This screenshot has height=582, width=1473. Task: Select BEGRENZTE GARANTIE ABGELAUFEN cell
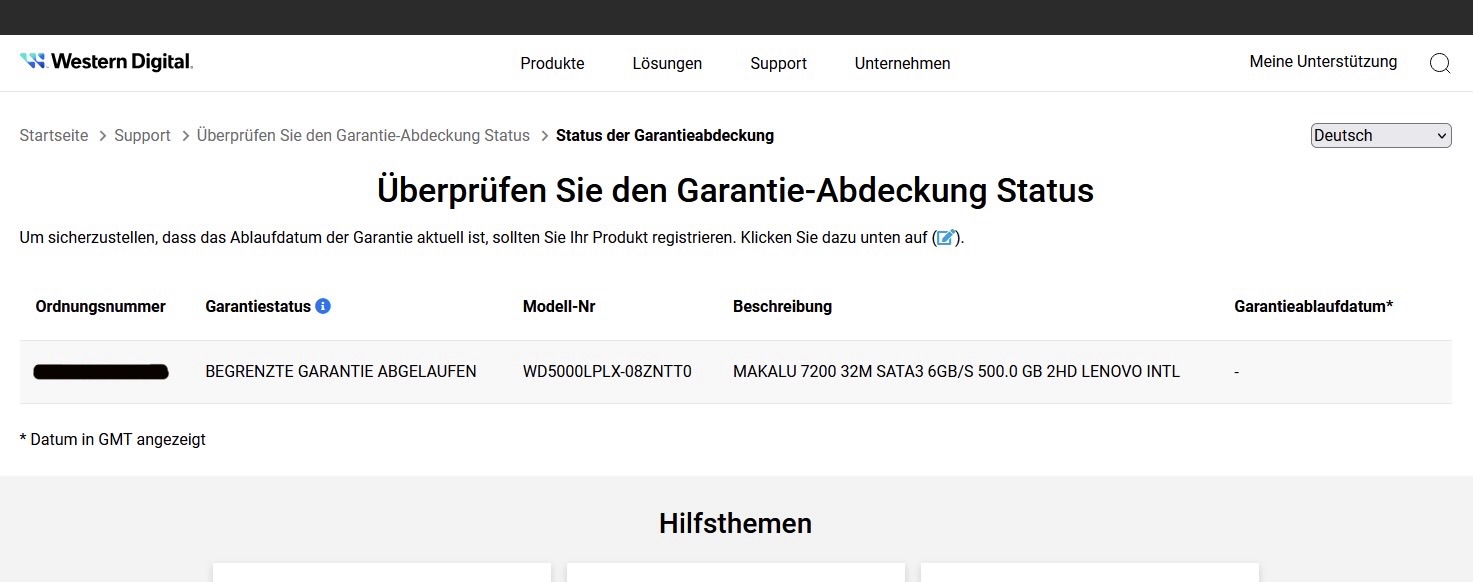(341, 371)
